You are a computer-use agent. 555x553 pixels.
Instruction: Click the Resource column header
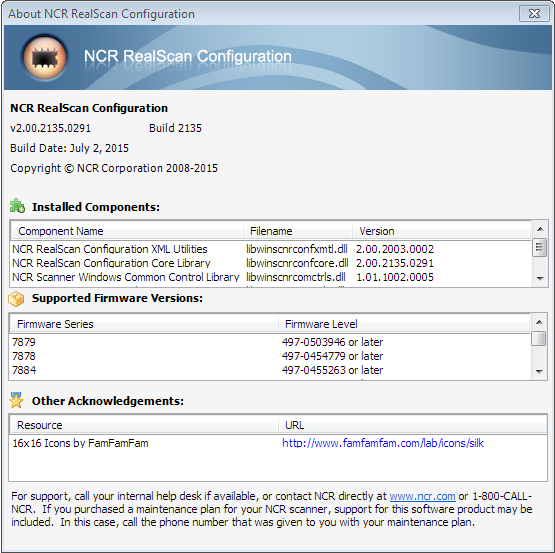[144, 425]
